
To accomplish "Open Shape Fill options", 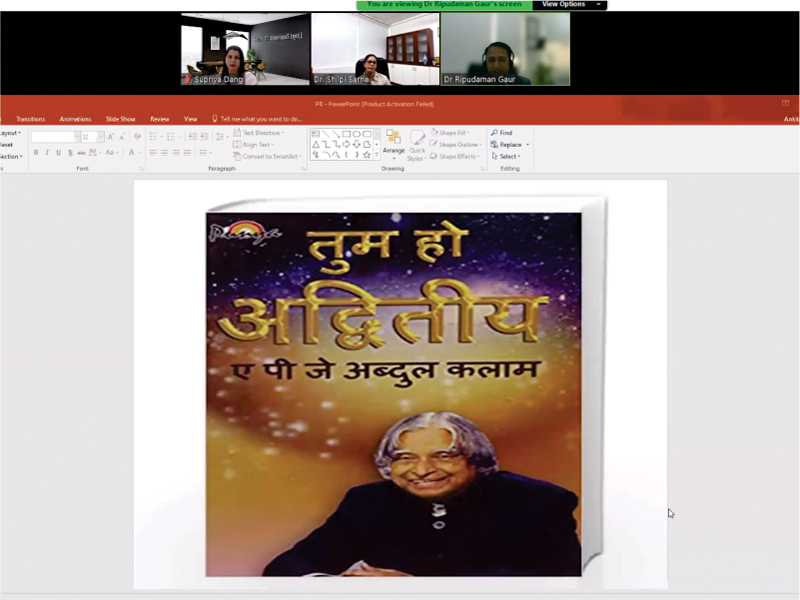I will click(x=450, y=133).
